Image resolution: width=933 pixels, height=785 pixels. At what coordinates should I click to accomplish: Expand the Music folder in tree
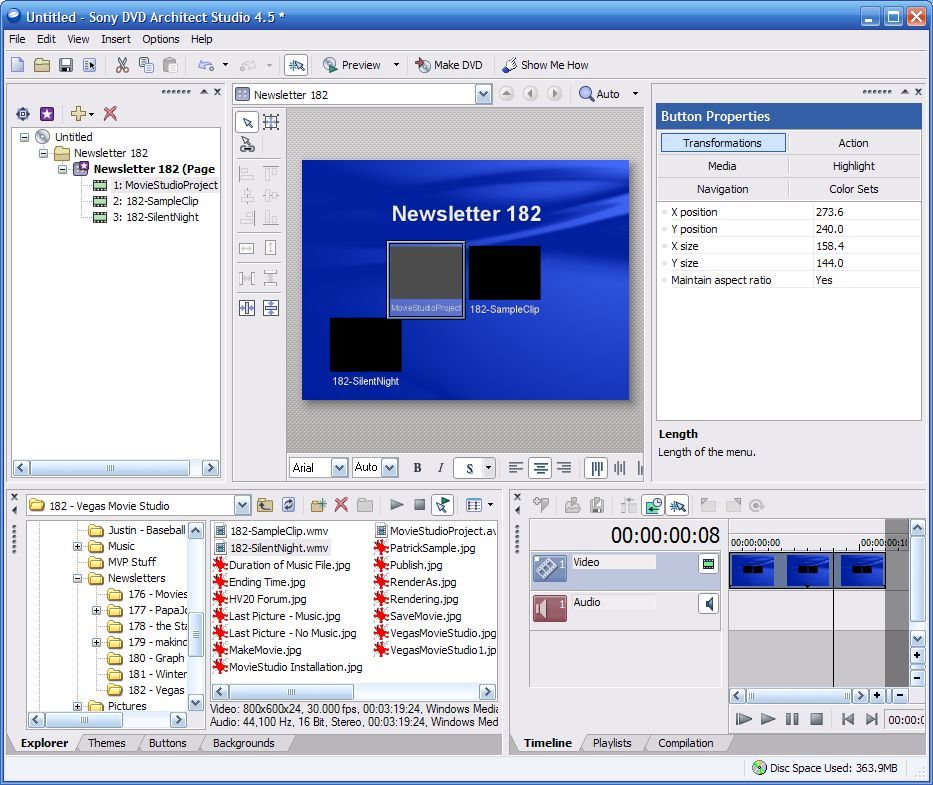point(78,547)
